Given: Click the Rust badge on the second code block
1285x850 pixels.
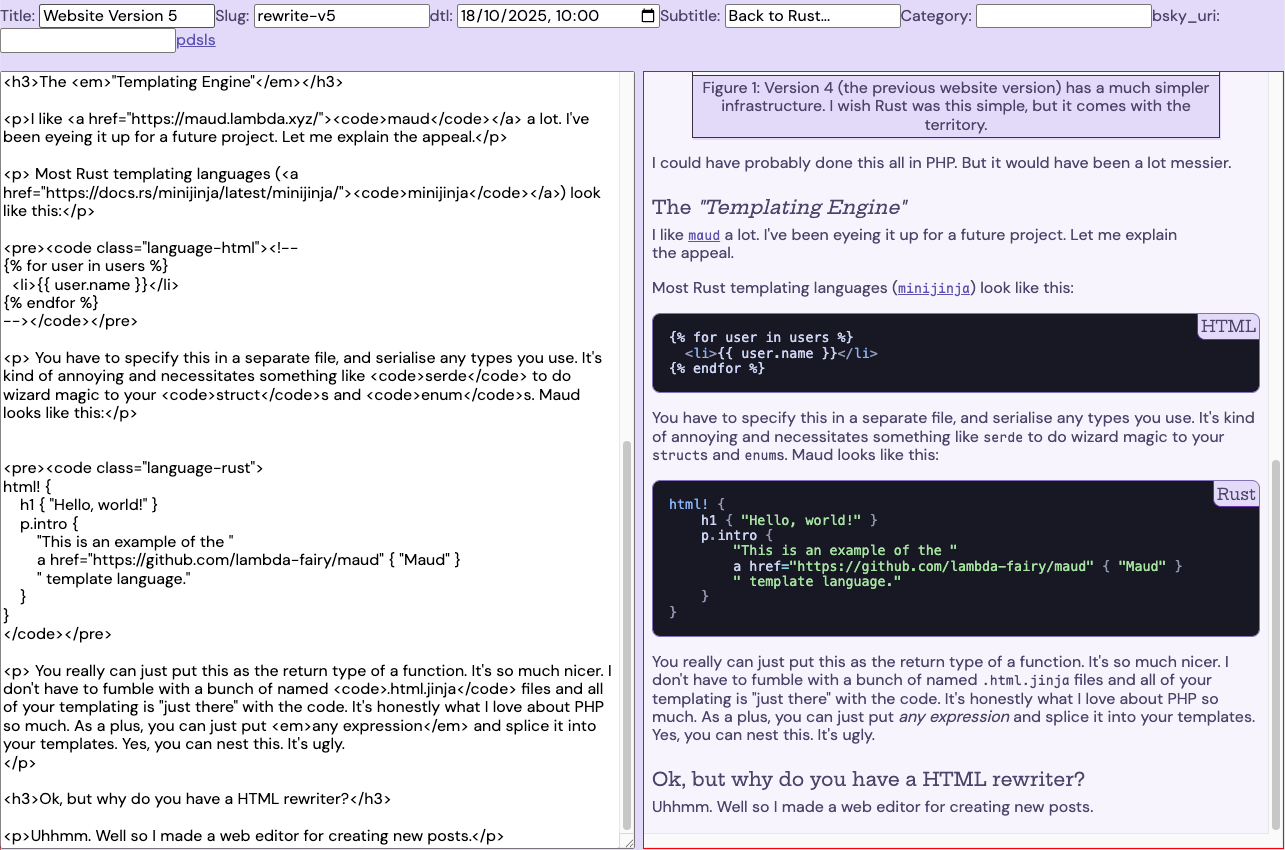Looking at the screenshot, I should [x=1235, y=493].
